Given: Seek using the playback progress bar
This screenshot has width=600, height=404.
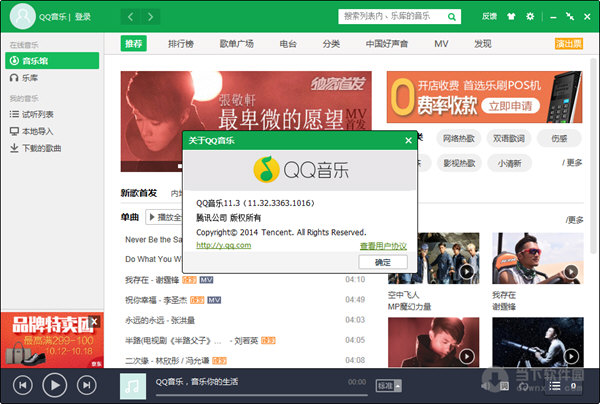Looking at the screenshot, I should (261, 395).
